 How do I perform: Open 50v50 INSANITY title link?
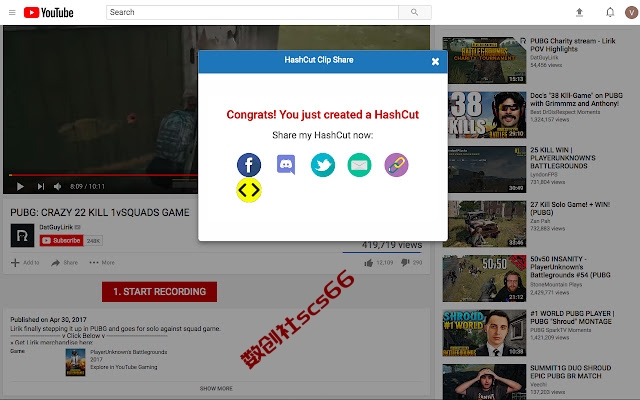(x=570, y=267)
